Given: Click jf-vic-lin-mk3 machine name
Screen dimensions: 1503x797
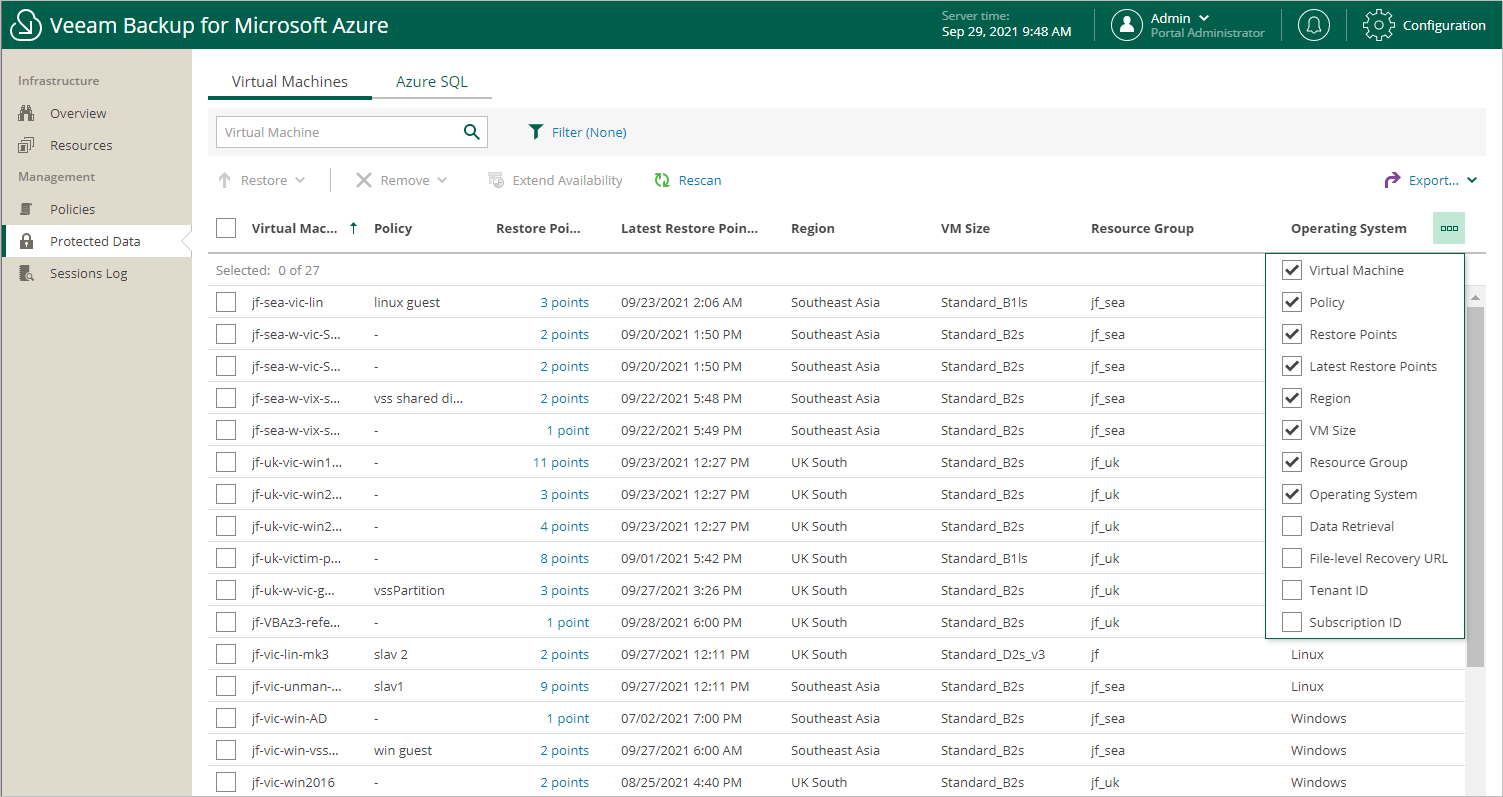Looking at the screenshot, I should click(x=290, y=654).
